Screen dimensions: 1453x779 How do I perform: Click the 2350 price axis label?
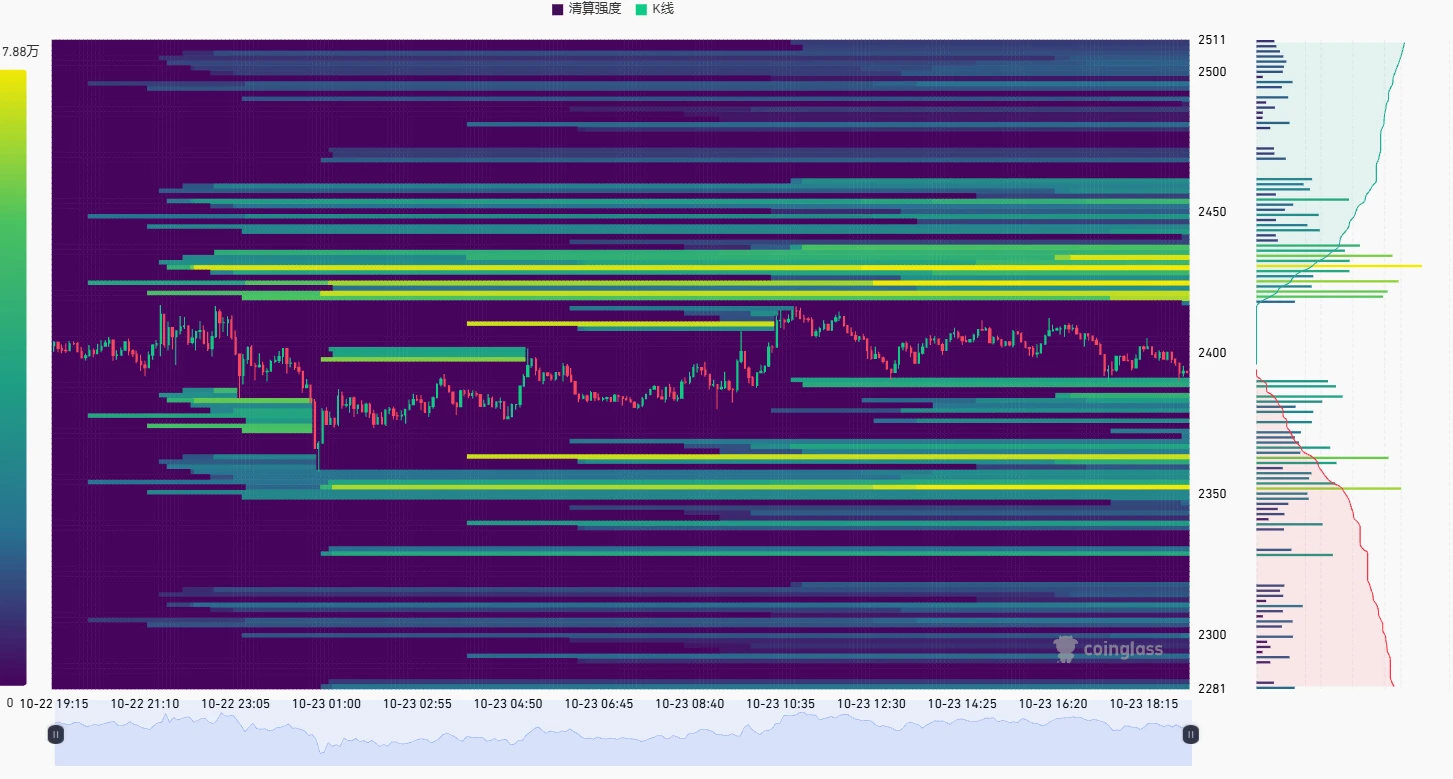1212,494
